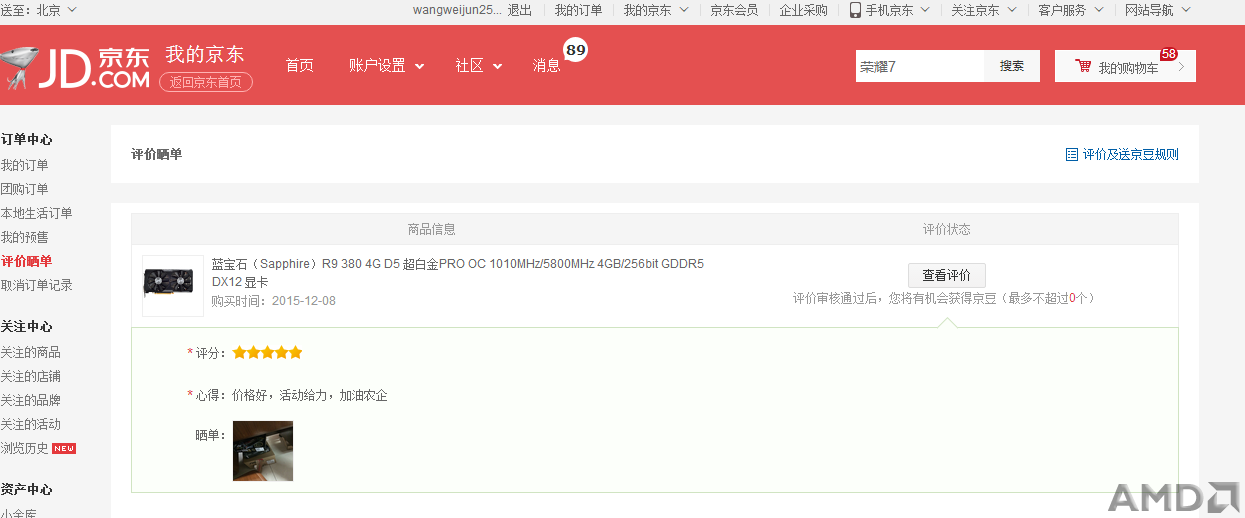Image resolution: width=1245 pixels, height=518 pixels.
Task: Click the NEW badge beside 浏览历史
Action: [64, 448]
